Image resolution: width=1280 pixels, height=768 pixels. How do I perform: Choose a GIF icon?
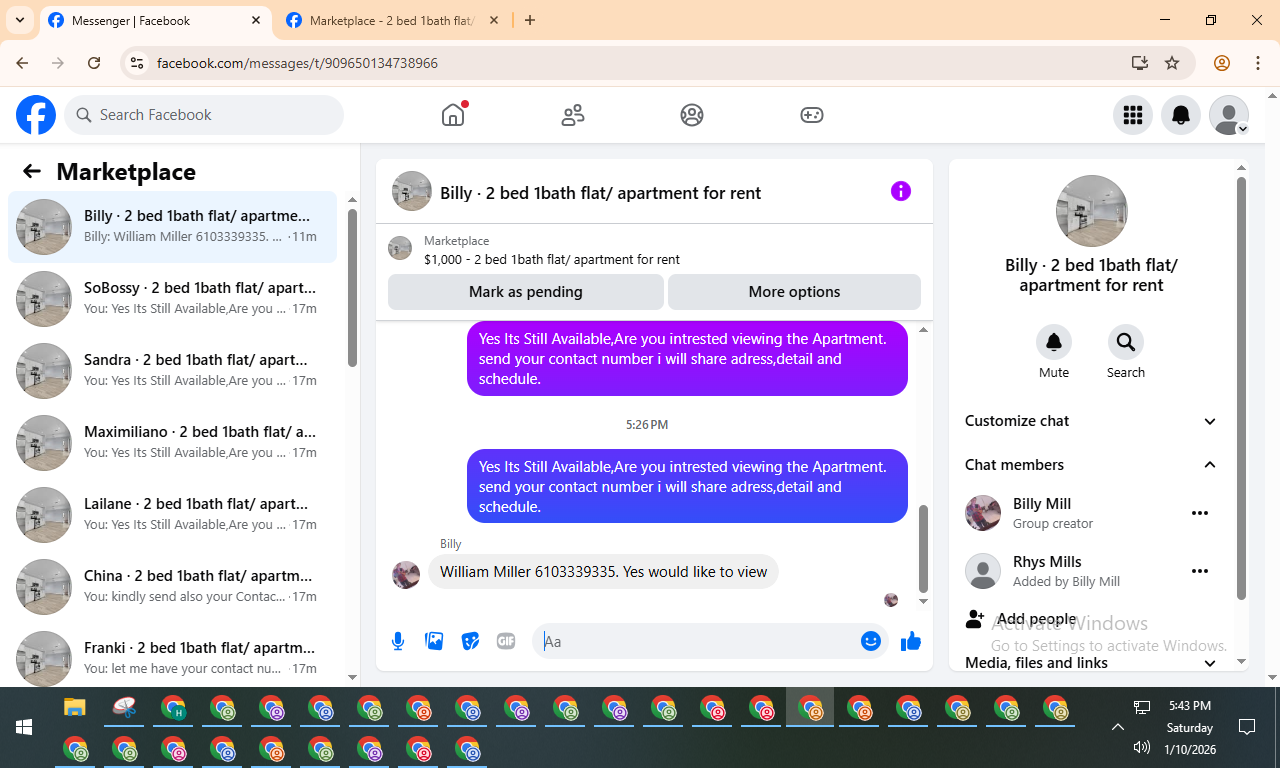pyautogui.click(x=506, y=641)
